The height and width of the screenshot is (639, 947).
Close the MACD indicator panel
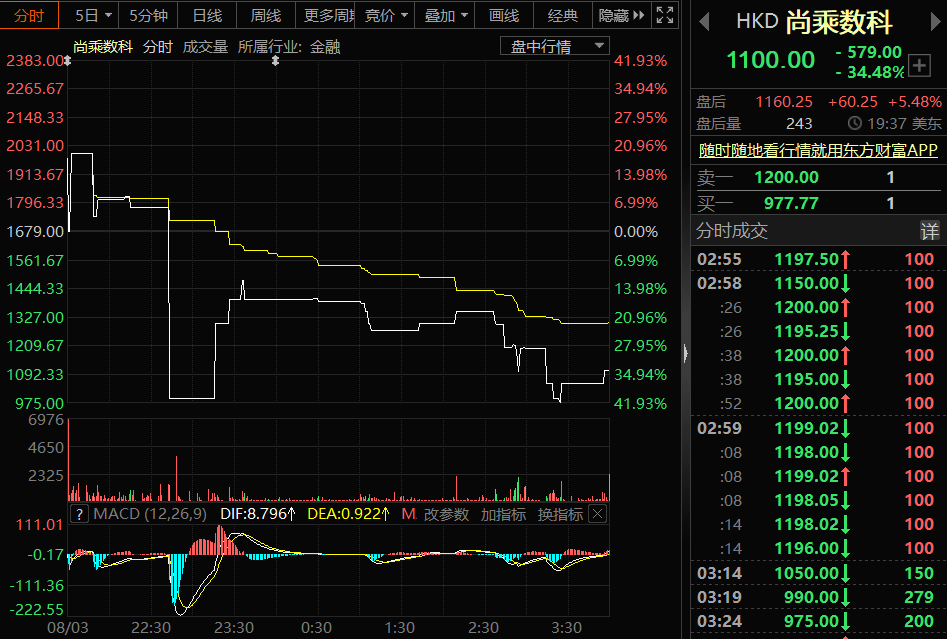[x=597, y=514]
